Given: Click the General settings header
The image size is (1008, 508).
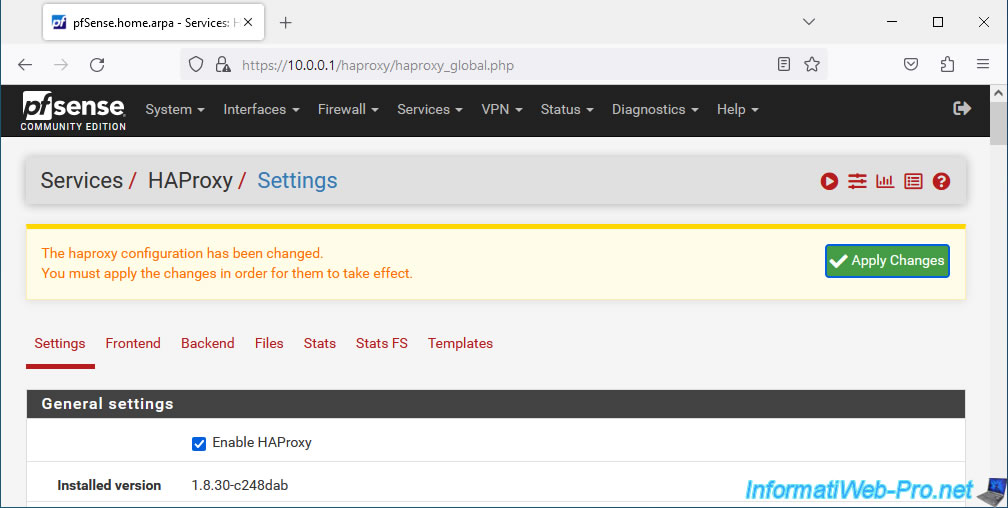Looking at the screenshot, I should pyautogui.click(x=496, y=404).
